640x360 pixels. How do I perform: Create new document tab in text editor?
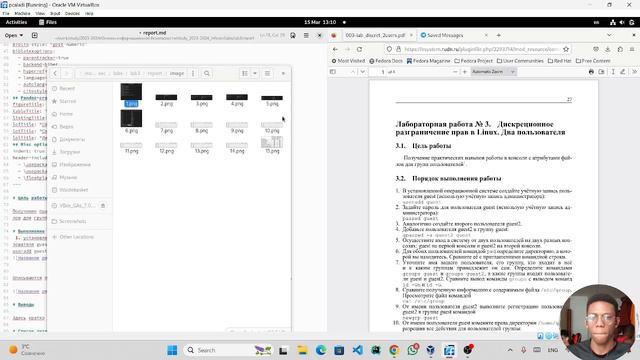pyautogui.click(x=34, y=36)
